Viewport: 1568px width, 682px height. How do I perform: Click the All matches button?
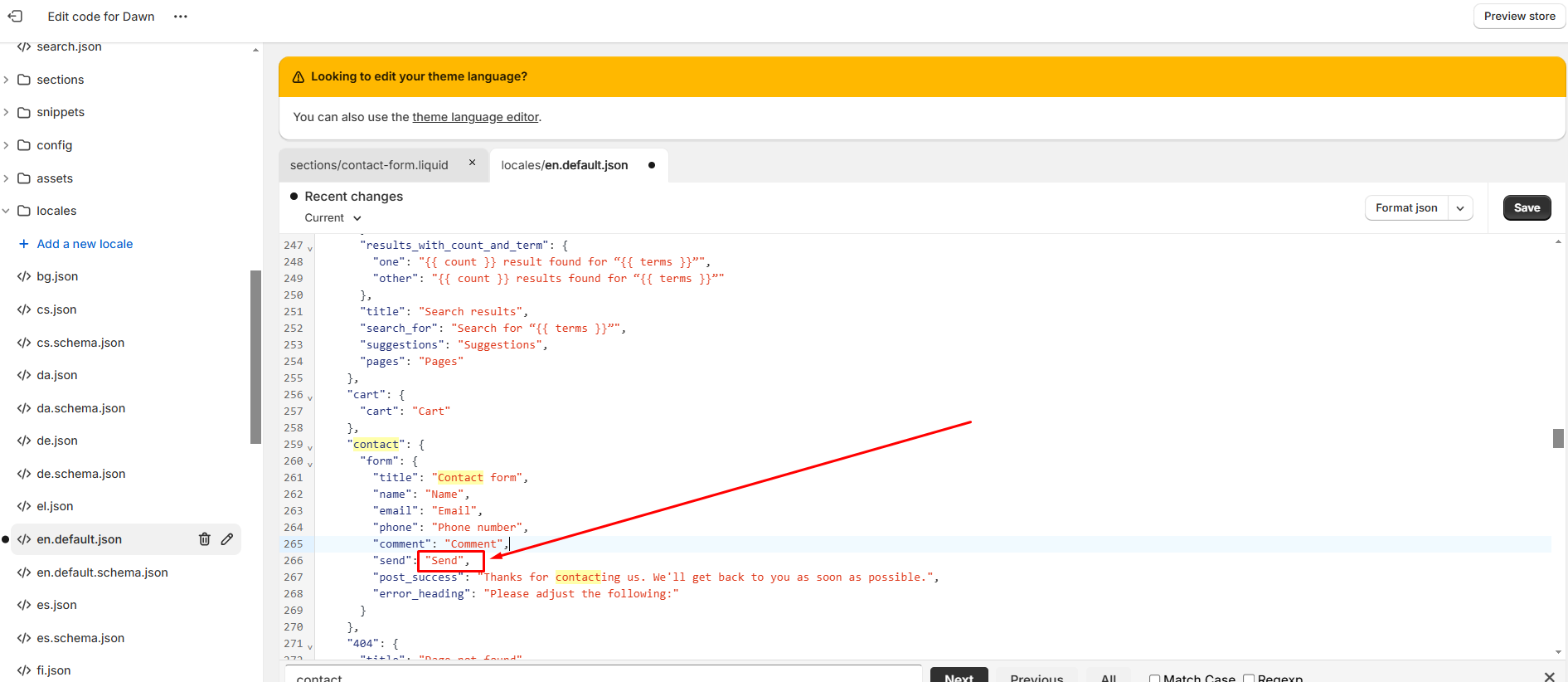[1109, 675]
